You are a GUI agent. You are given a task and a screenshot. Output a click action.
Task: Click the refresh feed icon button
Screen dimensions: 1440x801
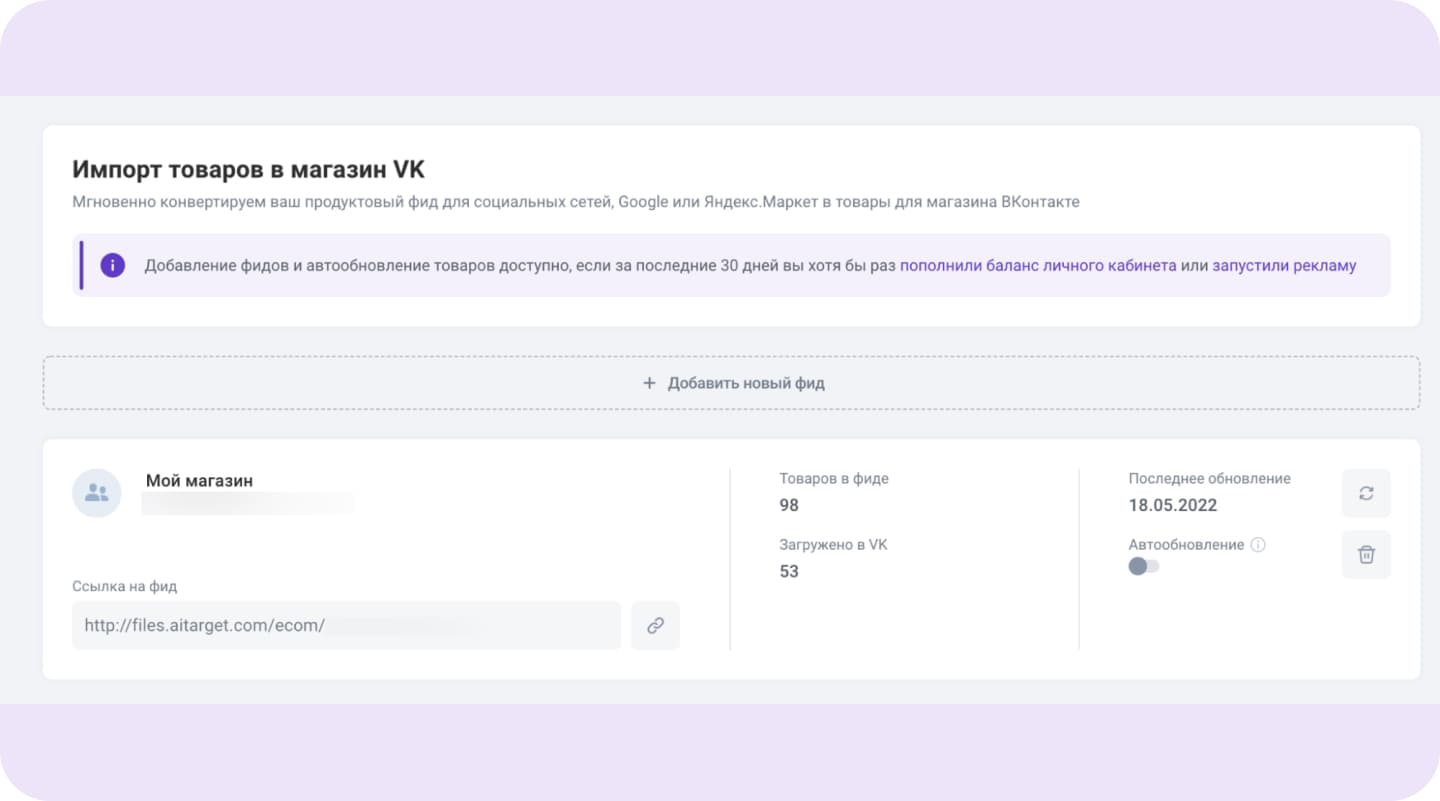click(x=1366, y=493)
